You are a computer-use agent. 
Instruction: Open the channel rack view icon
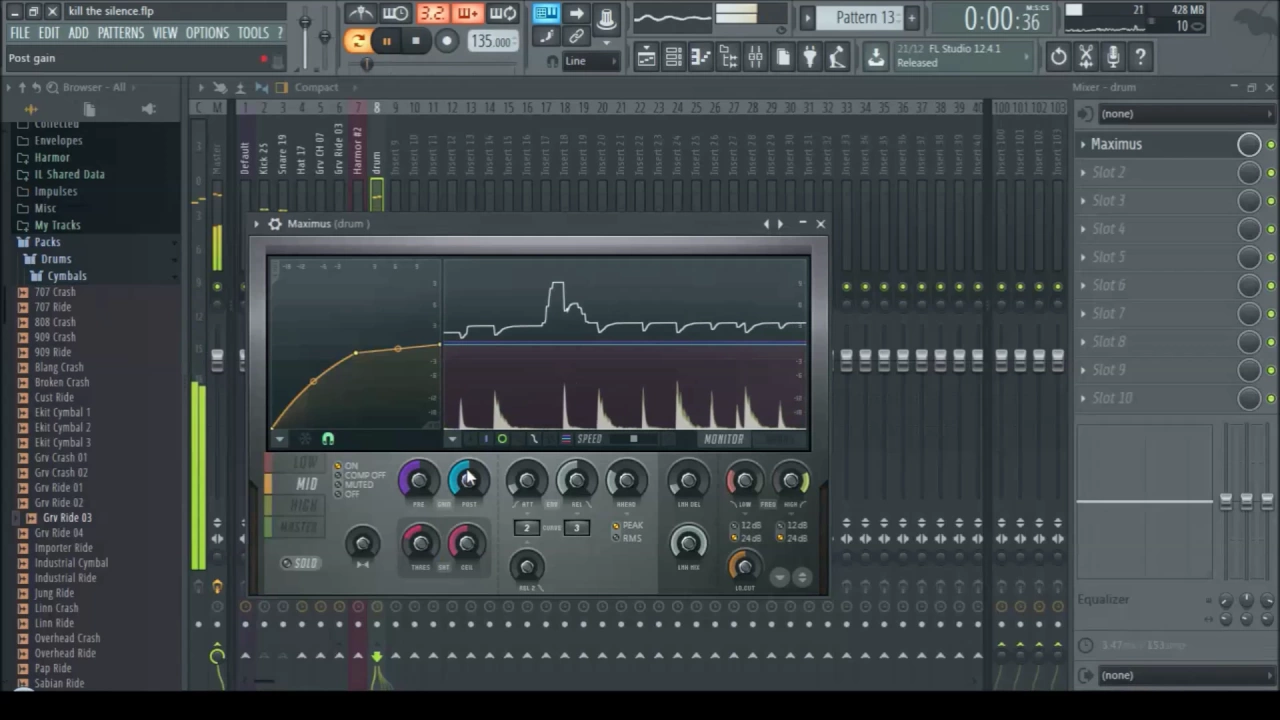pyautogui.click(x=673, y=58)
